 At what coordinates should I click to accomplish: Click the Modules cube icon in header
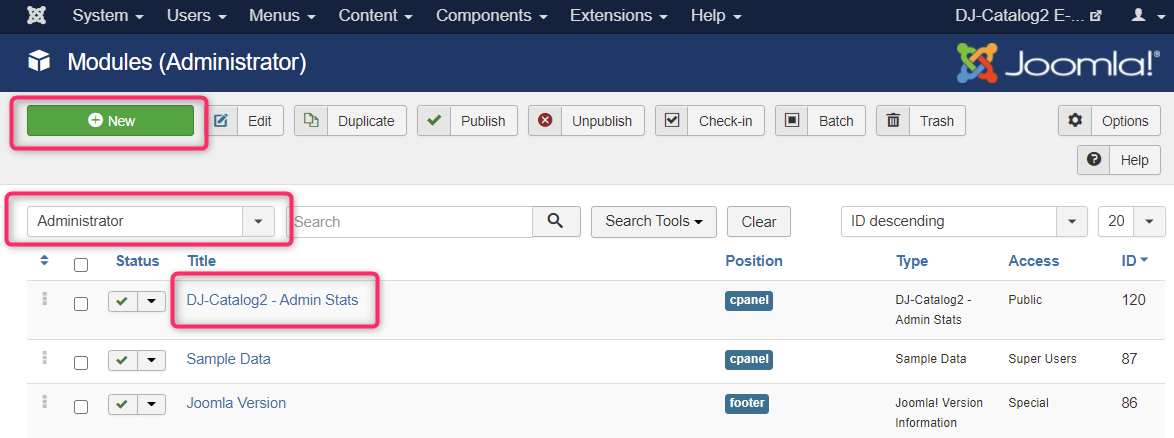click(x=38, y=61)
